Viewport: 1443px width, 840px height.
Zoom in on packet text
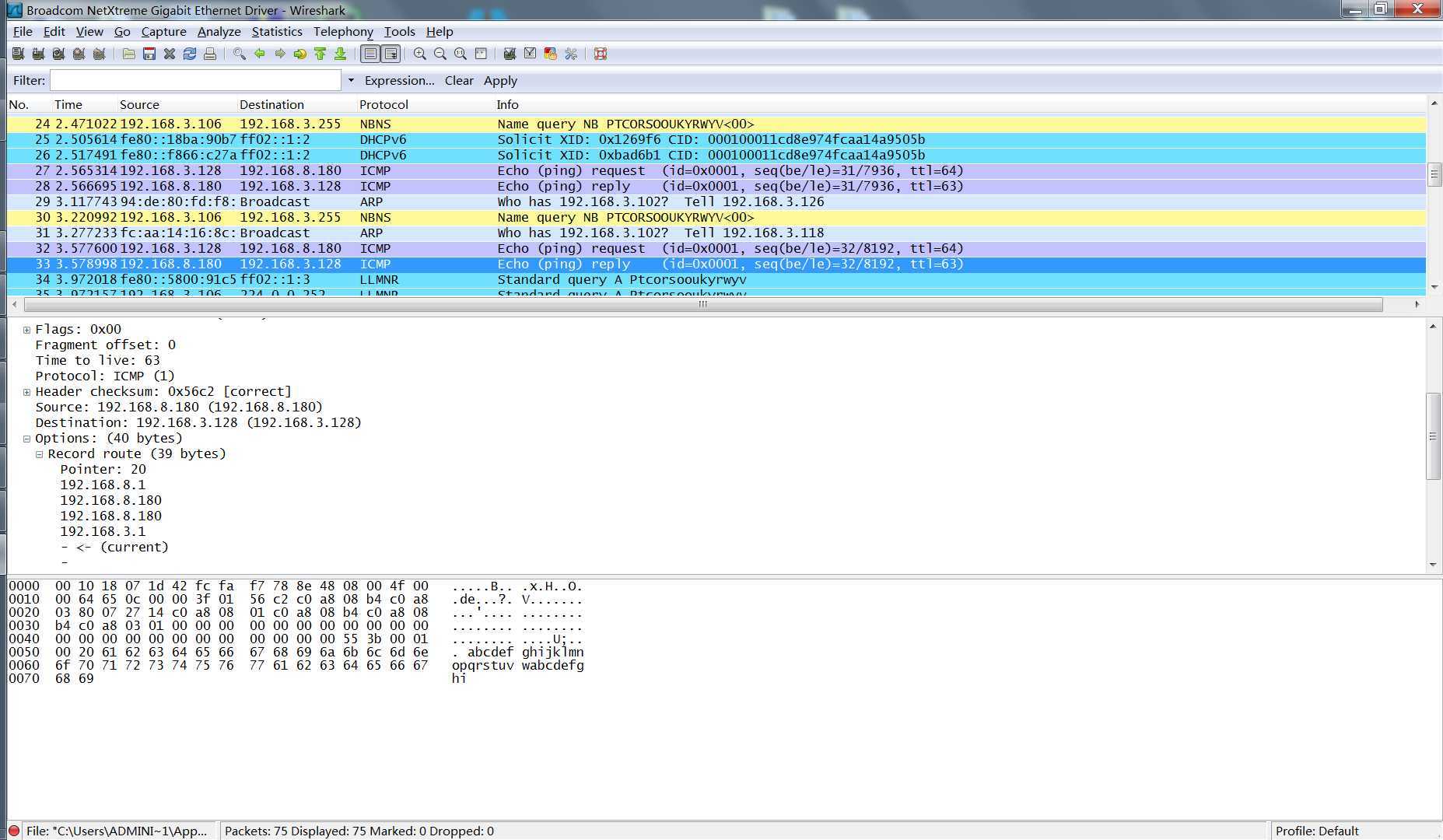coord(420,54)
